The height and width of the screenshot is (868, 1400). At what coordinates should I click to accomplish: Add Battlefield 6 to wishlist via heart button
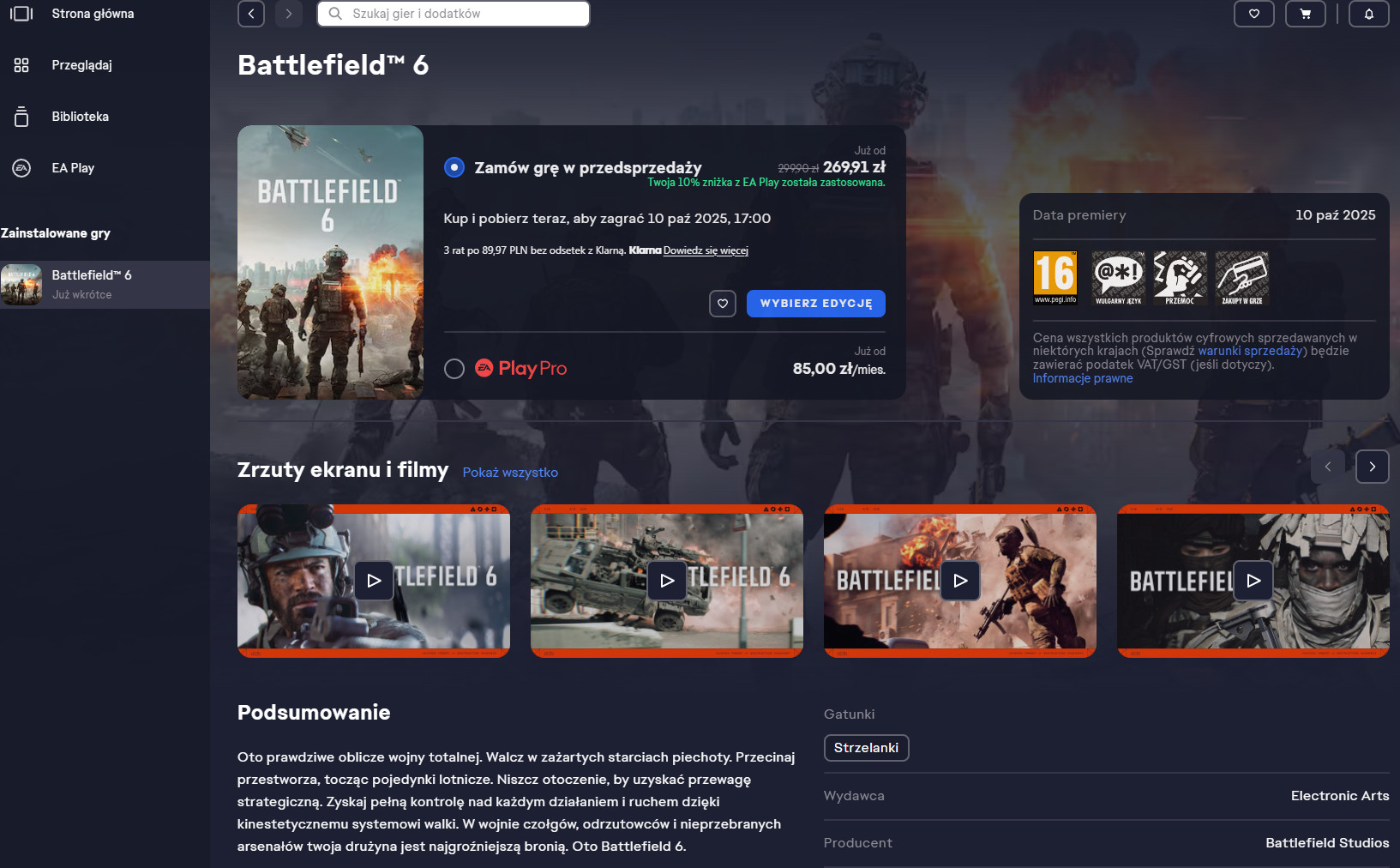[x=723, y=304]
